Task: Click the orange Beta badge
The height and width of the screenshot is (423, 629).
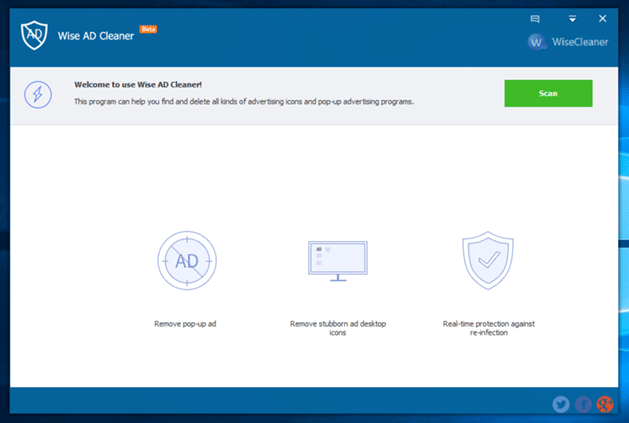Action: point(148,29)
